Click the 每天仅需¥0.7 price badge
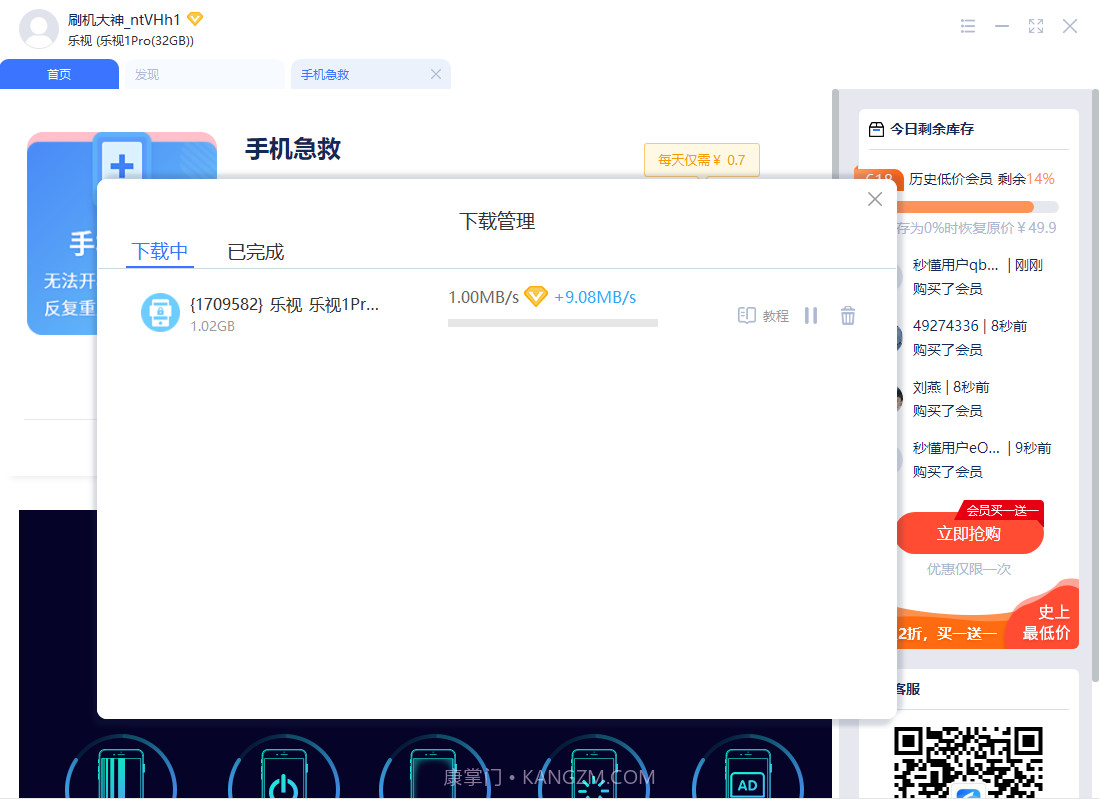This screenshot has width=1099, height=799. click(701, 160)
